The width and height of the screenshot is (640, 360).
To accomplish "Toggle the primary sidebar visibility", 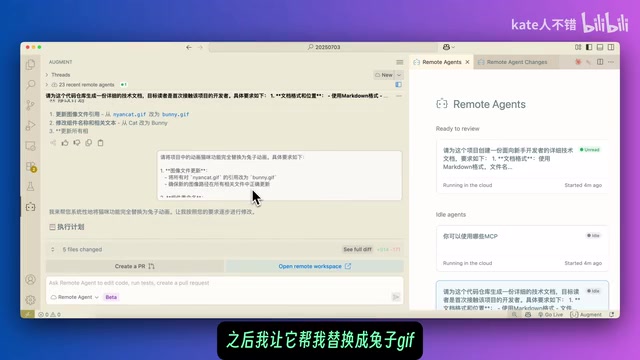I will coord(589,47).
